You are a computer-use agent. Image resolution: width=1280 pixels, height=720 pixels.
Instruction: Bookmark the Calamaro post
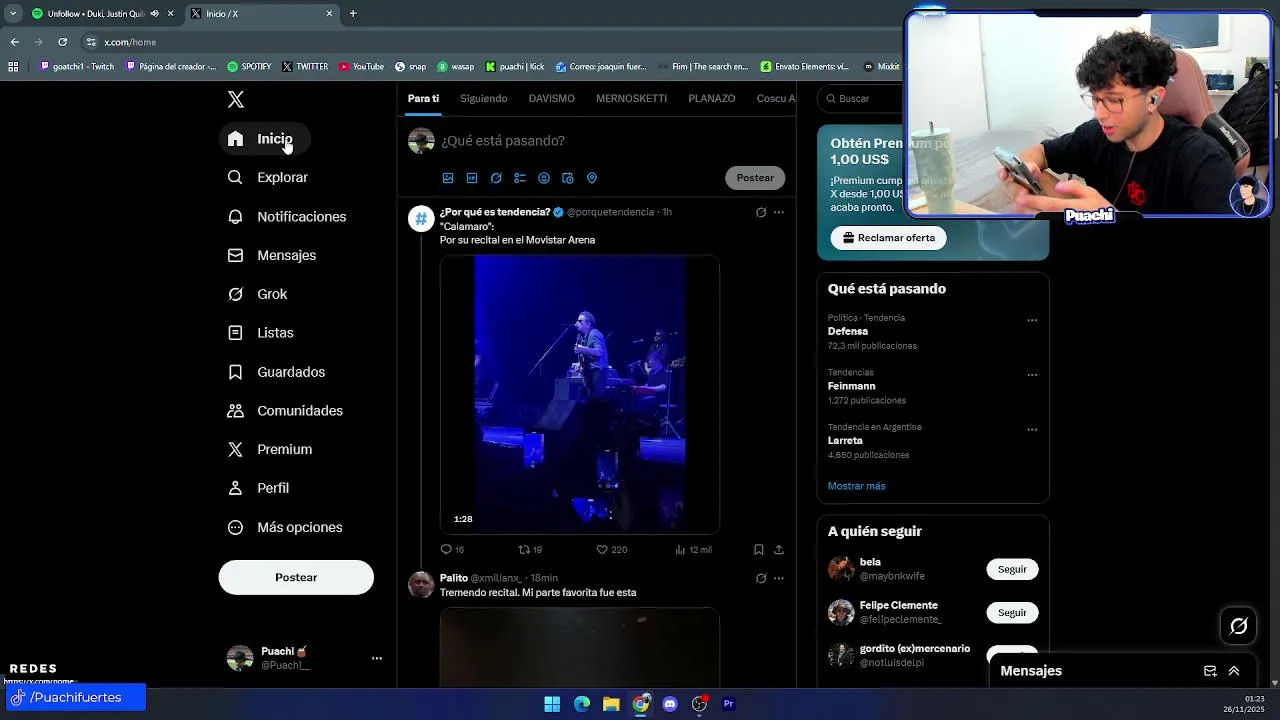click(x=759, y=550)
